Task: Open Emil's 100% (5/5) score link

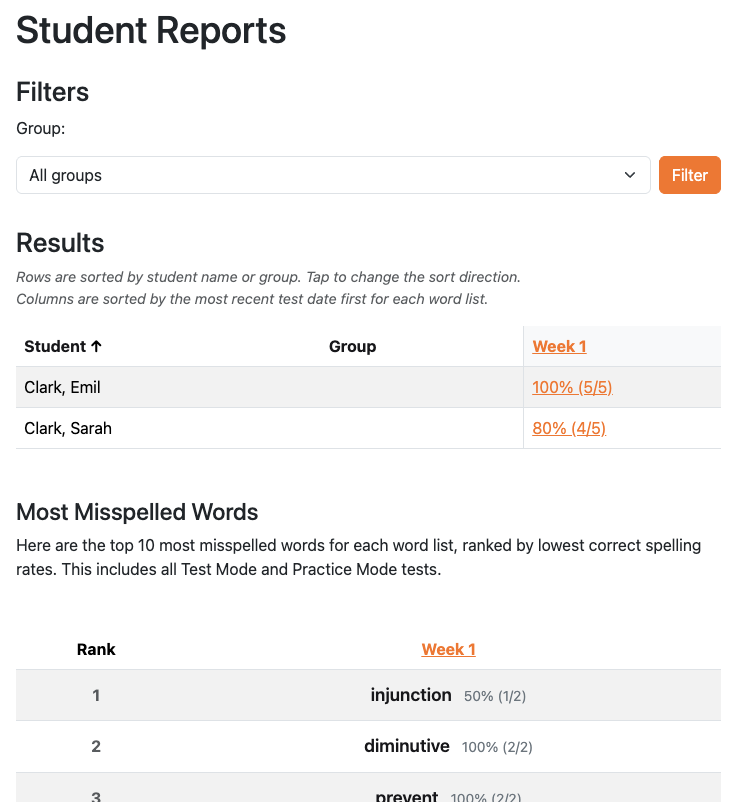Action: click(572, 388)
